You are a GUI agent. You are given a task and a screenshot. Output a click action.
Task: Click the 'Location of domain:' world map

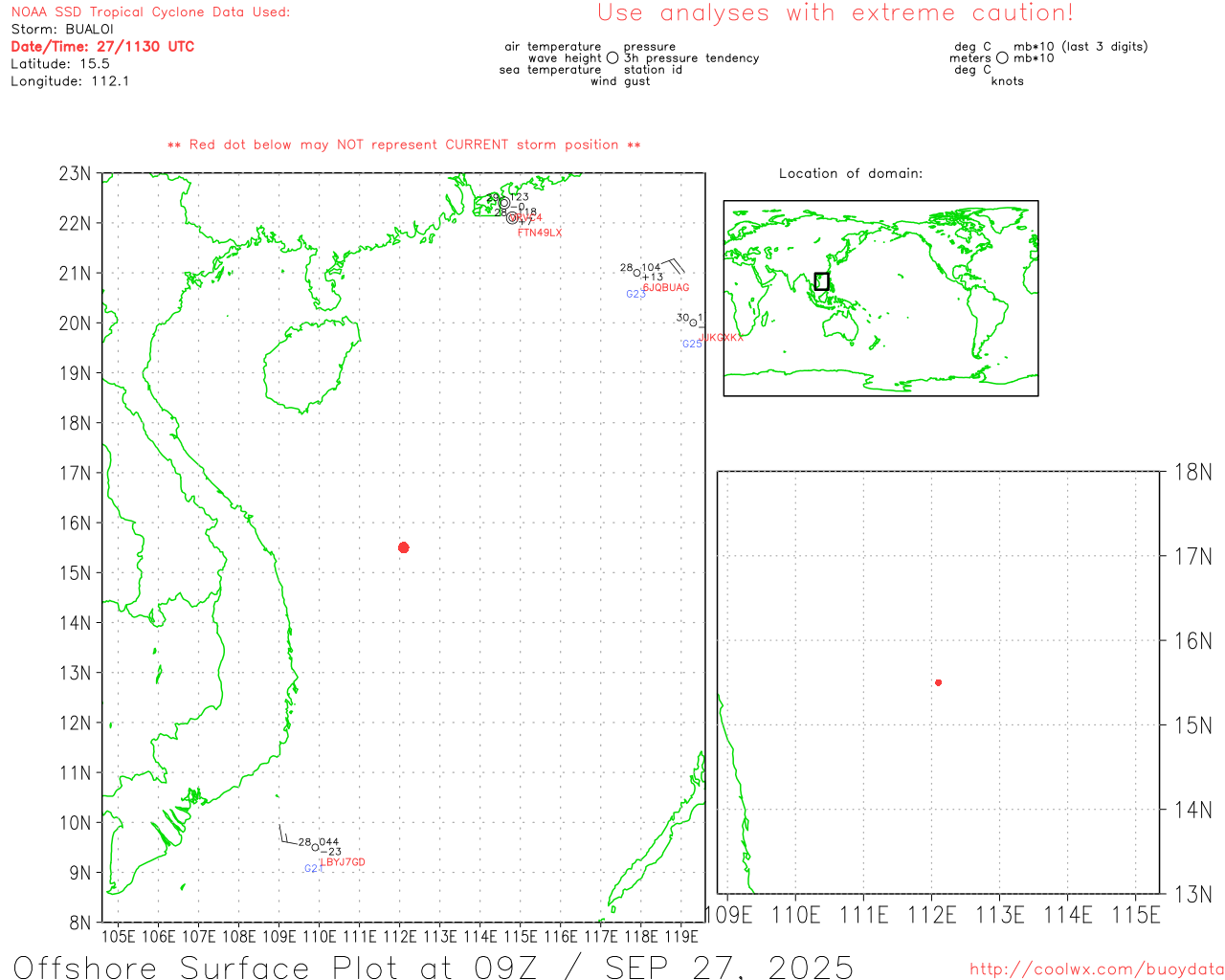(x=880, y=298)
